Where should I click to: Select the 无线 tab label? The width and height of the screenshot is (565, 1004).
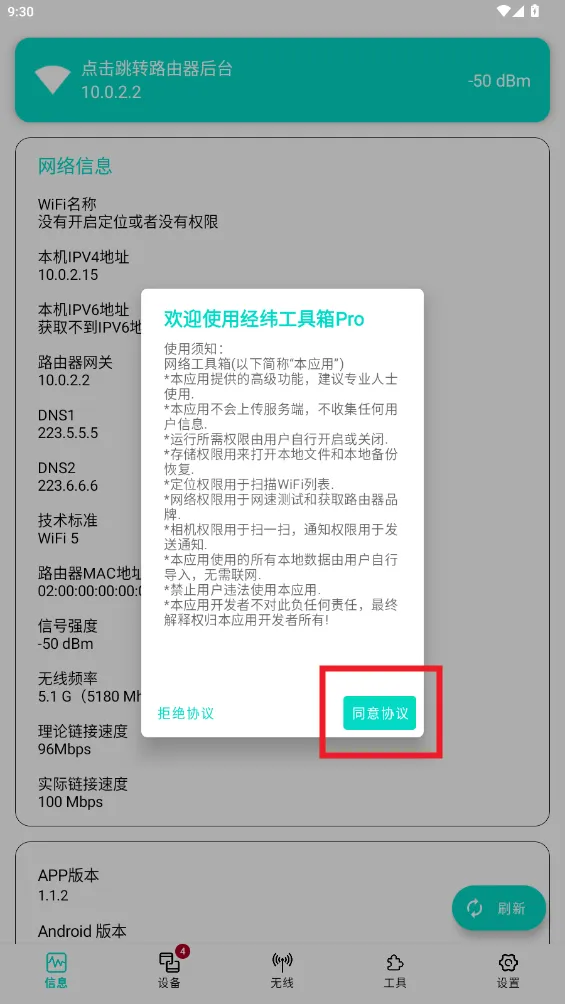click(282, 983)
